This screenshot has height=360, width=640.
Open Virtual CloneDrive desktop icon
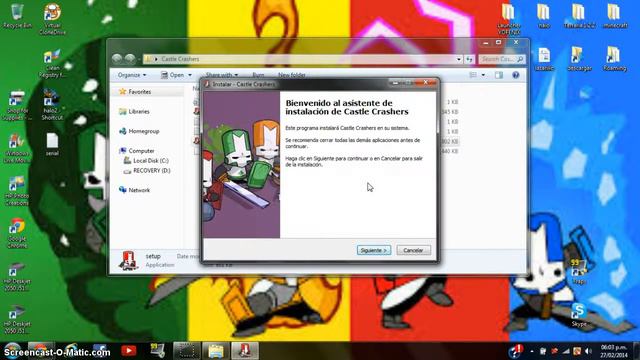point(52,18)
